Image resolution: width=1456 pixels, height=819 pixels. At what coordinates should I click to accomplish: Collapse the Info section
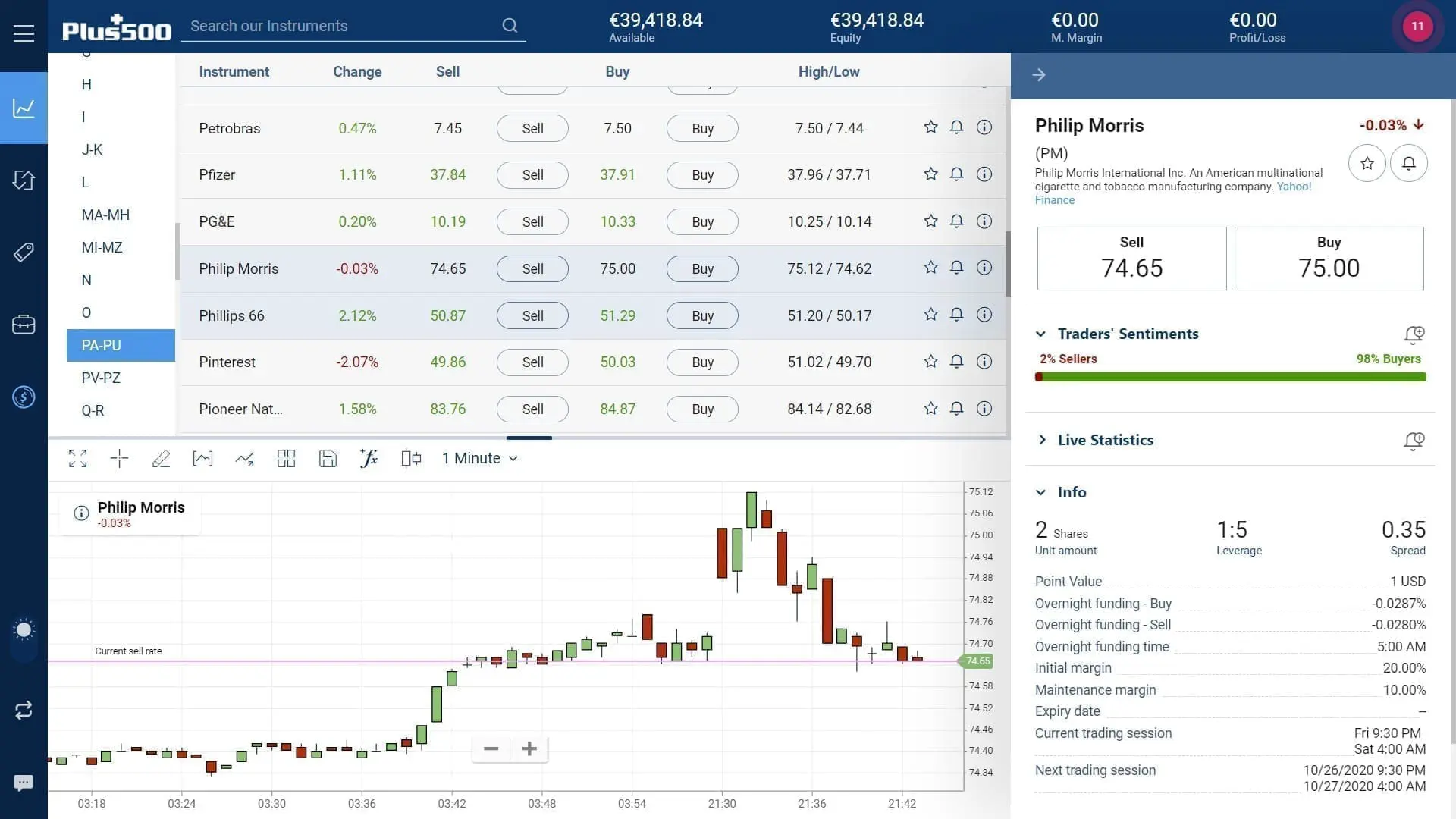1041,492
